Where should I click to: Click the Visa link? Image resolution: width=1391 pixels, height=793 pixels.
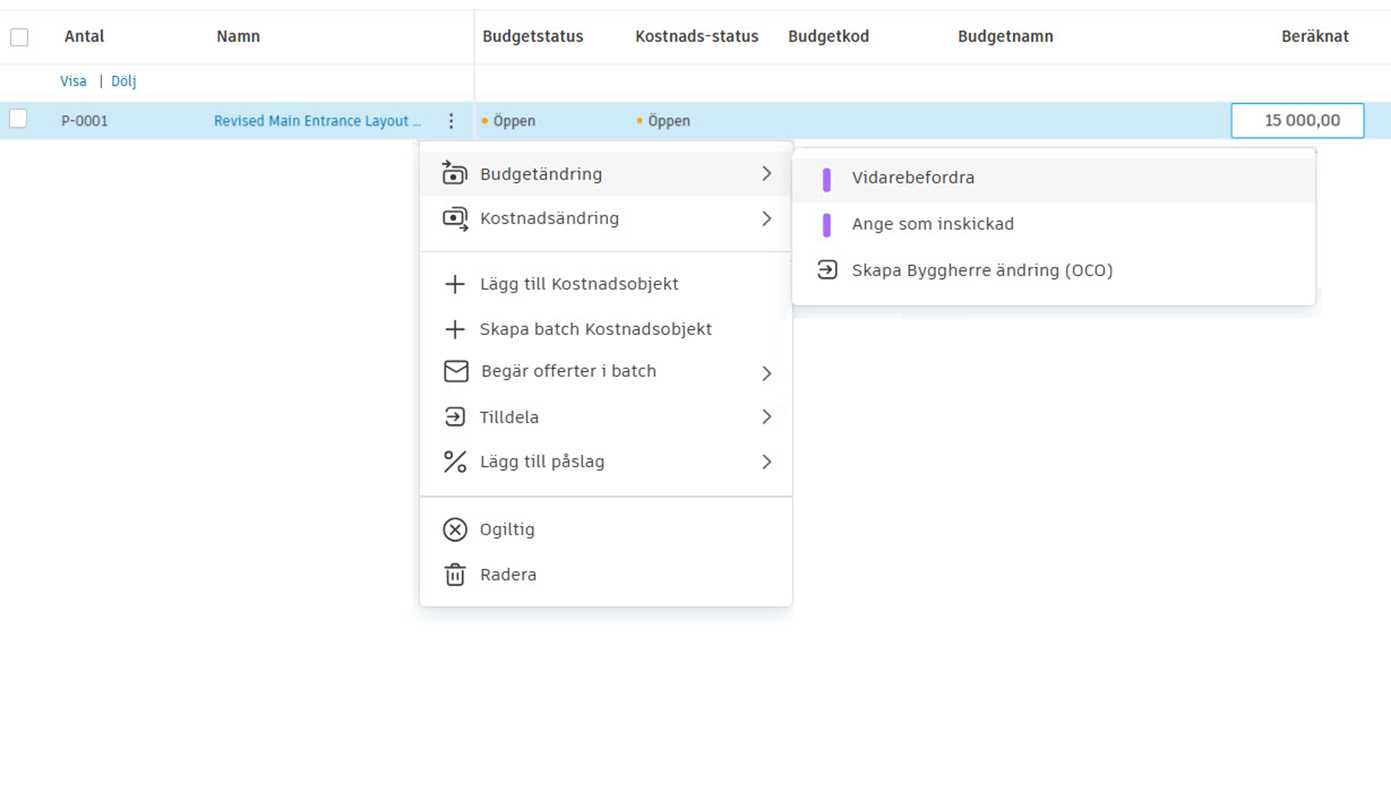(73, 81)
